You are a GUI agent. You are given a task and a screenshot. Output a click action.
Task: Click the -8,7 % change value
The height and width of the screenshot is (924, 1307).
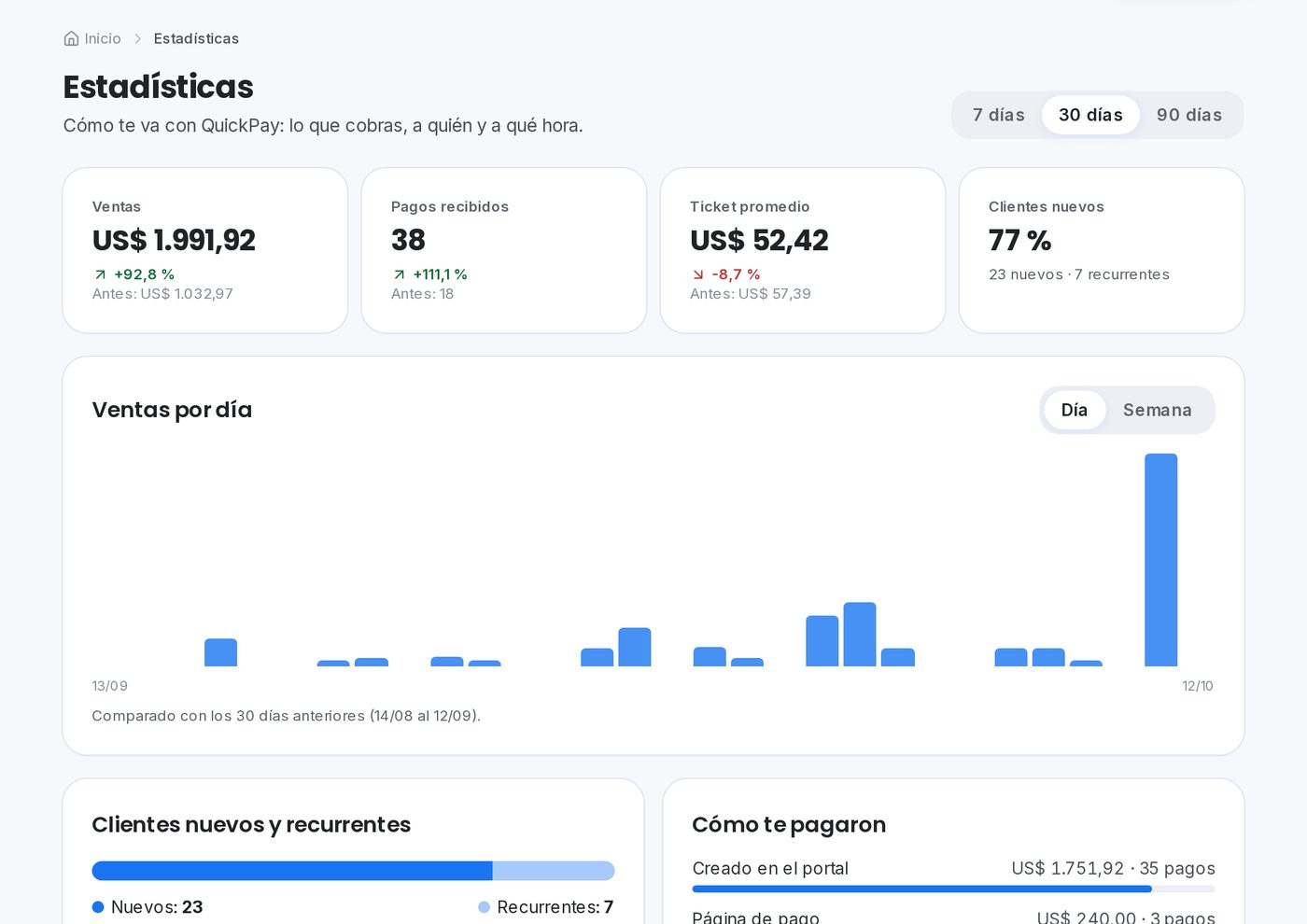[736, 274]
